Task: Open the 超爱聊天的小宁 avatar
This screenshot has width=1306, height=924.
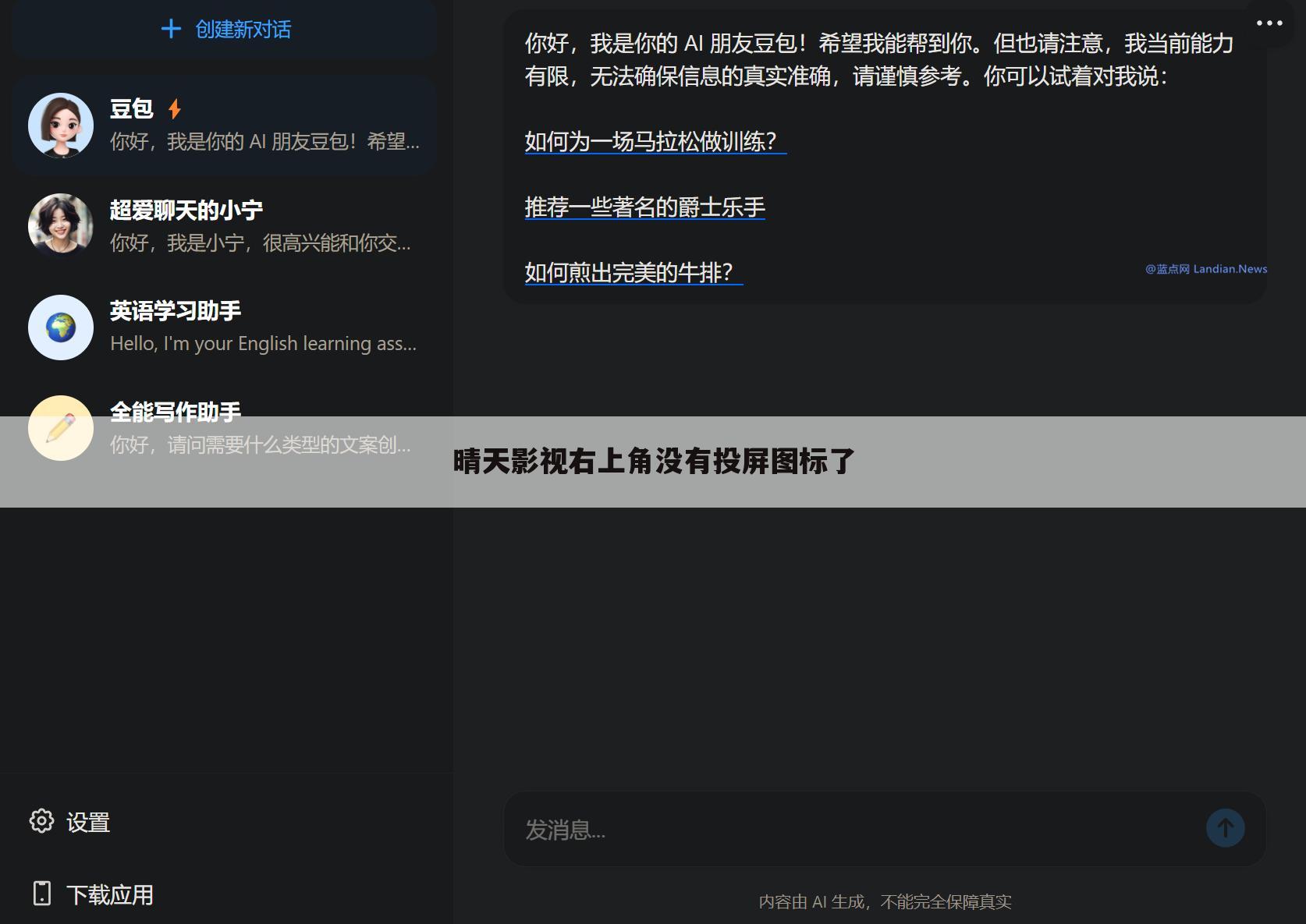Action: tap(61, 225)
